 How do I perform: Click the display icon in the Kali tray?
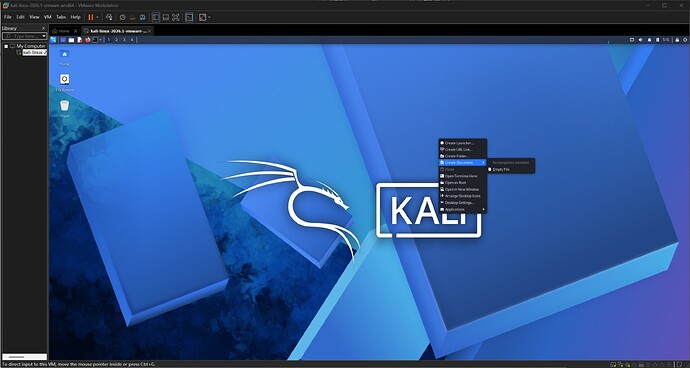pyautogui.click(x=632, y=40)
